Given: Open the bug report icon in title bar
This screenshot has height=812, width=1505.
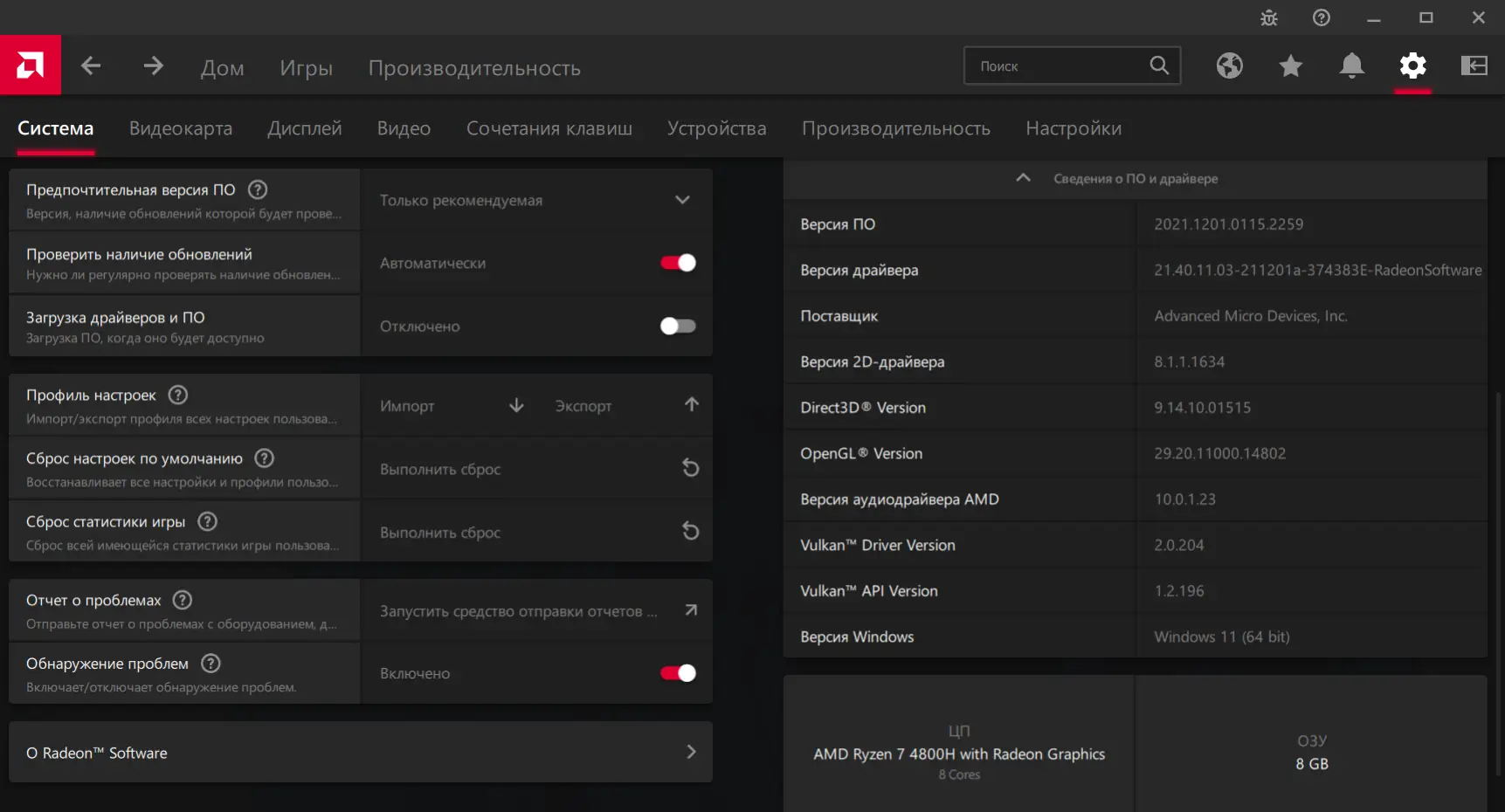Looking at the screenshot, I should 1269,17.
